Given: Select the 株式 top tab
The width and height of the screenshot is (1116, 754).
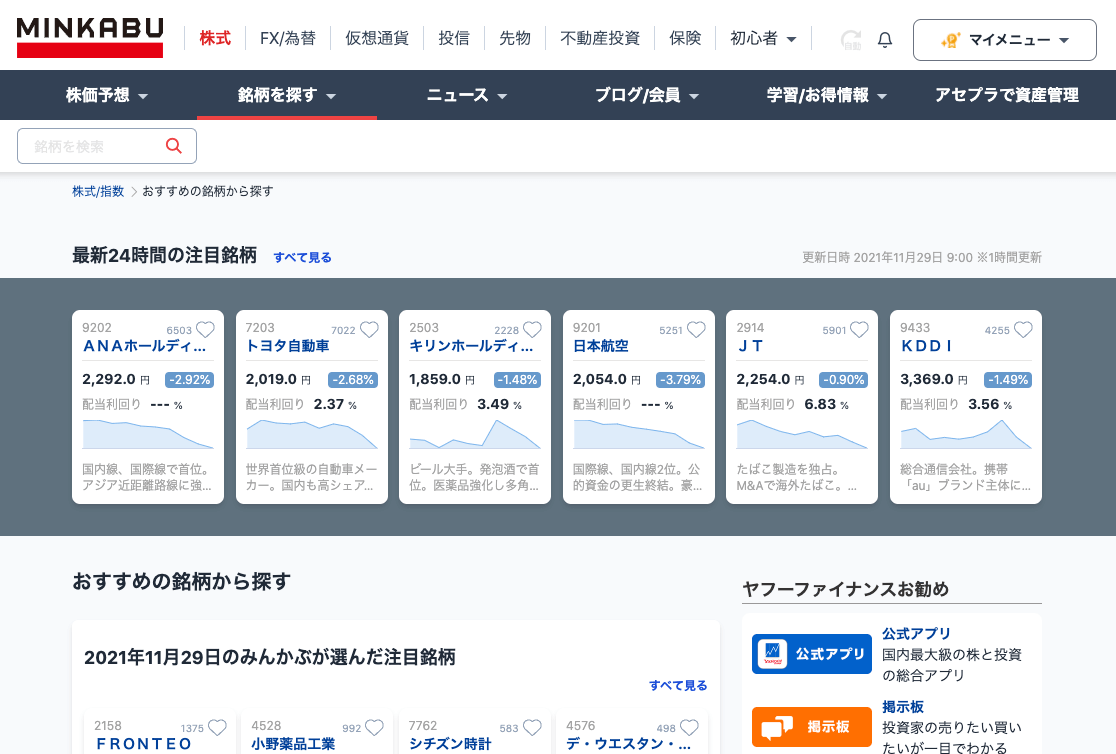Looking at the screenshot, I should pos(215,38).
